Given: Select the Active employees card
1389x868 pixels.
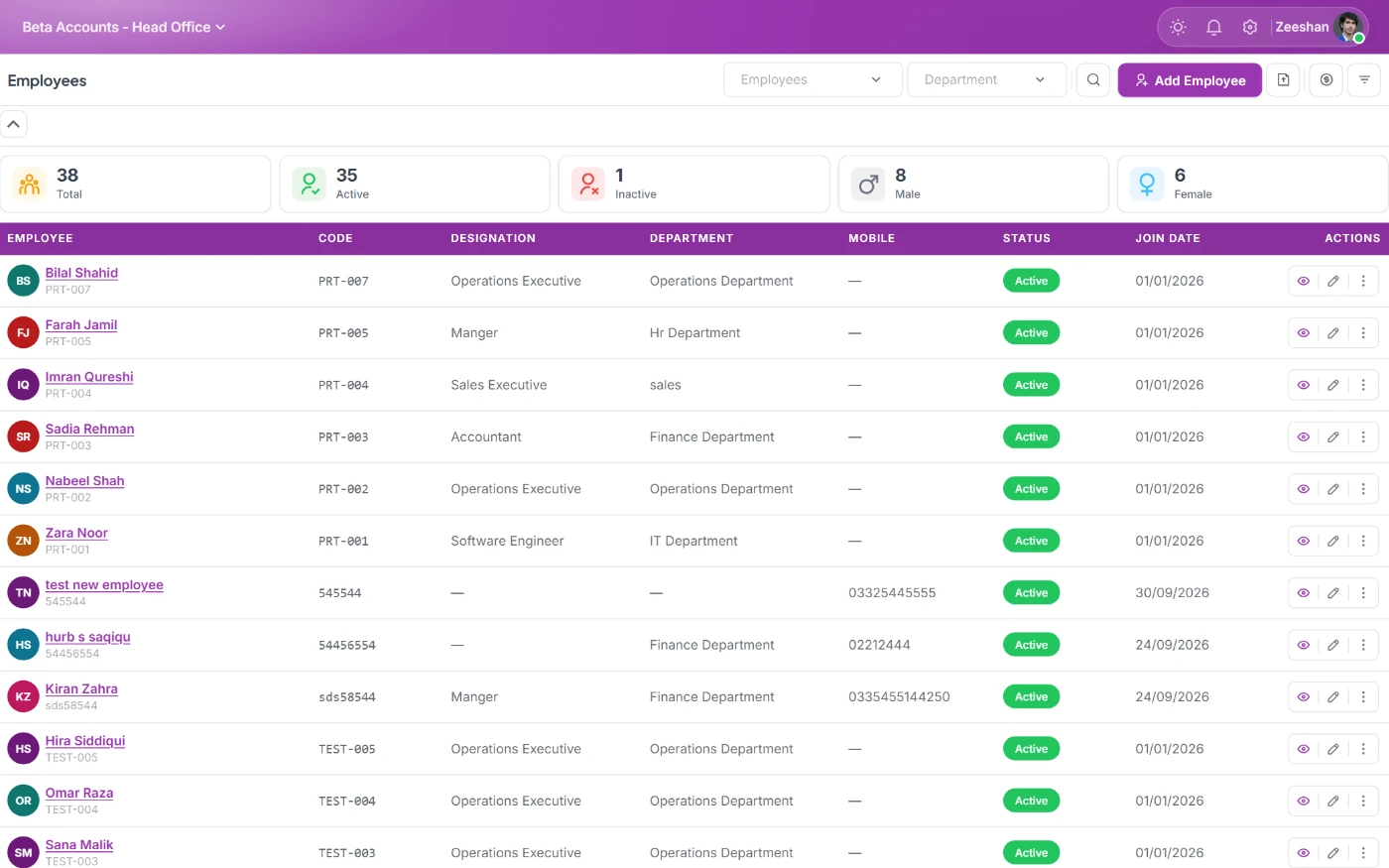Looking at the screenshot, I should tap(415, 184).
